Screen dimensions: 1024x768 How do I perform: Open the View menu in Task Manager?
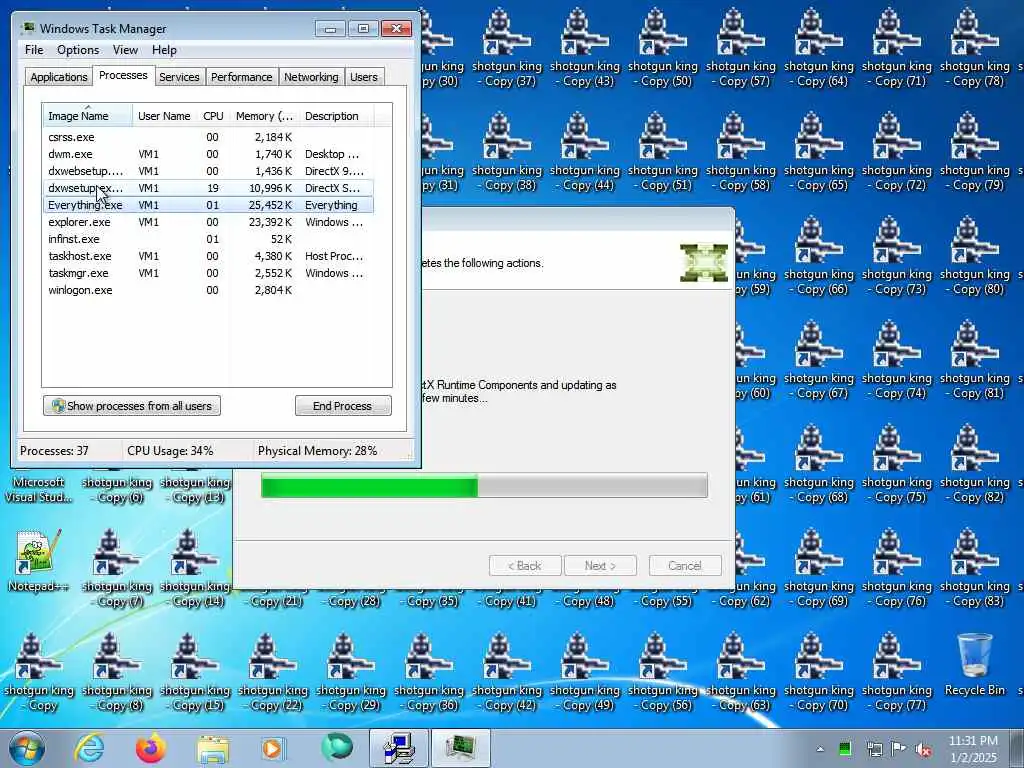click(x=125, y=50)
